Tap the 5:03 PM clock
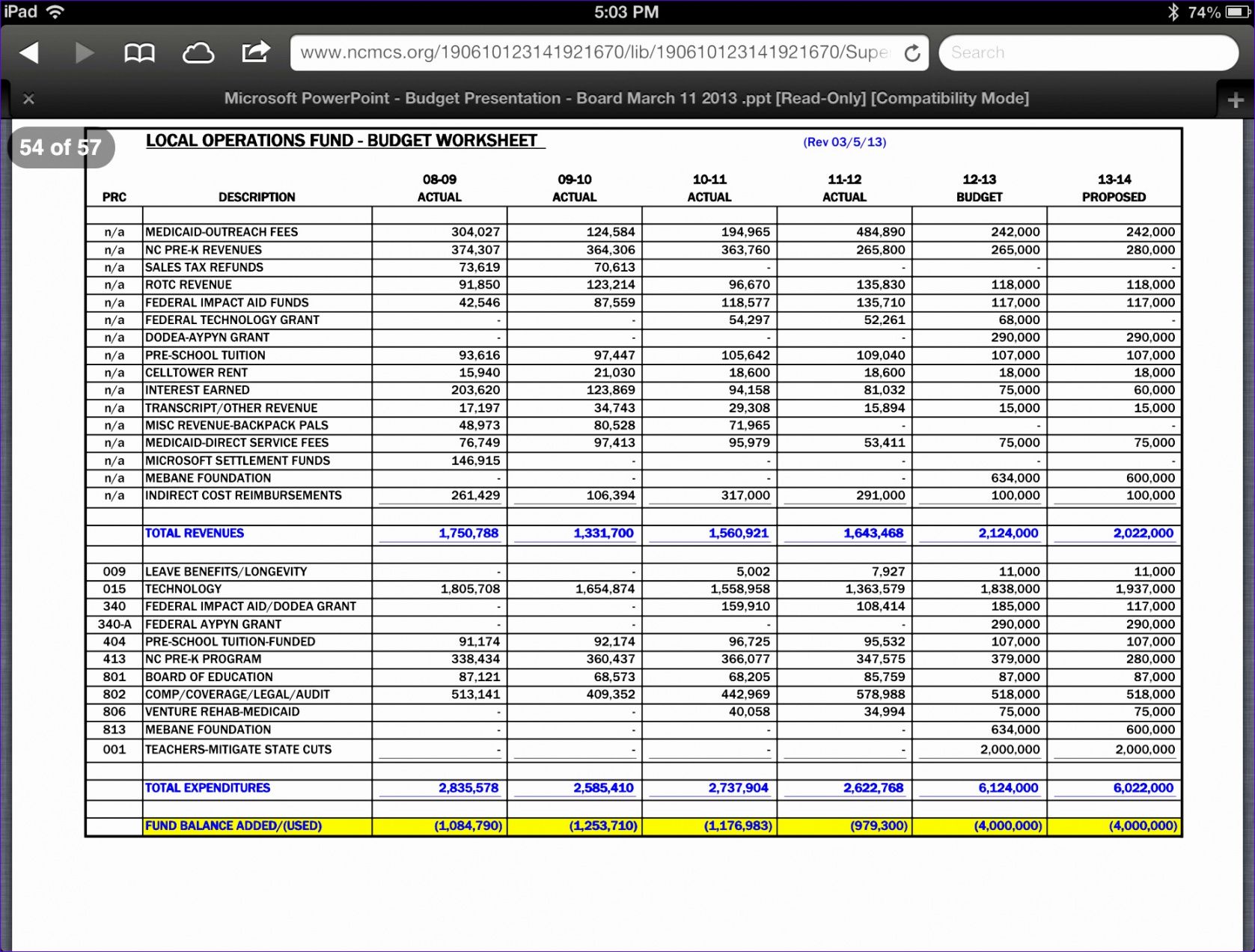 coord(626,12)
